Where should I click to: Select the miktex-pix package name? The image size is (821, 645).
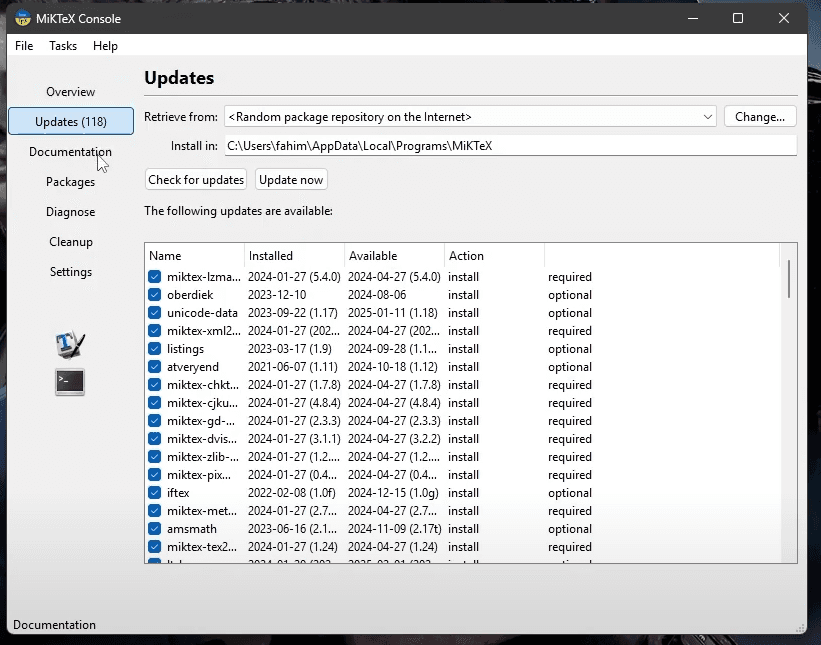pos(198,475)
